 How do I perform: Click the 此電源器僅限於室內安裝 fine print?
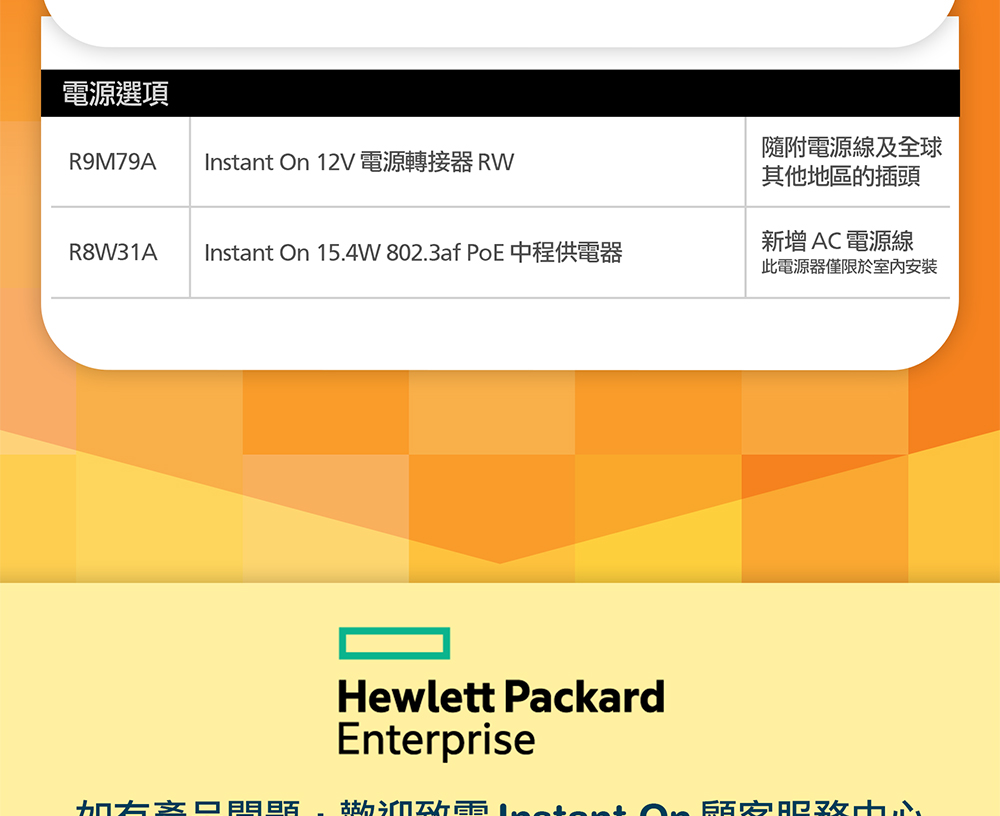[849, 268]
